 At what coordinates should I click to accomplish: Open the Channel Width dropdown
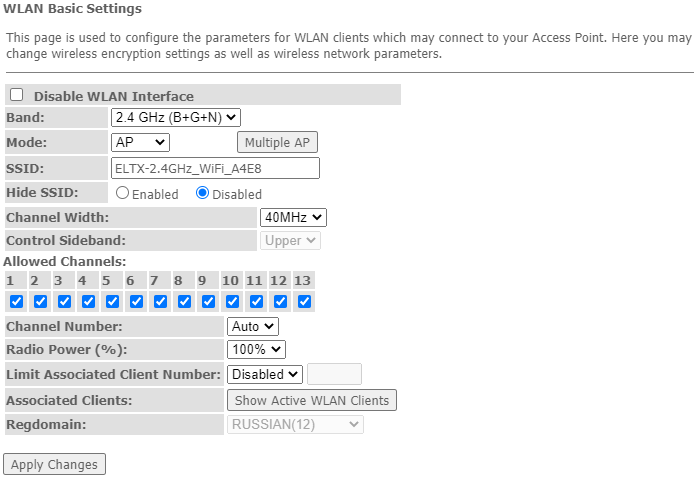click(293, 217)
